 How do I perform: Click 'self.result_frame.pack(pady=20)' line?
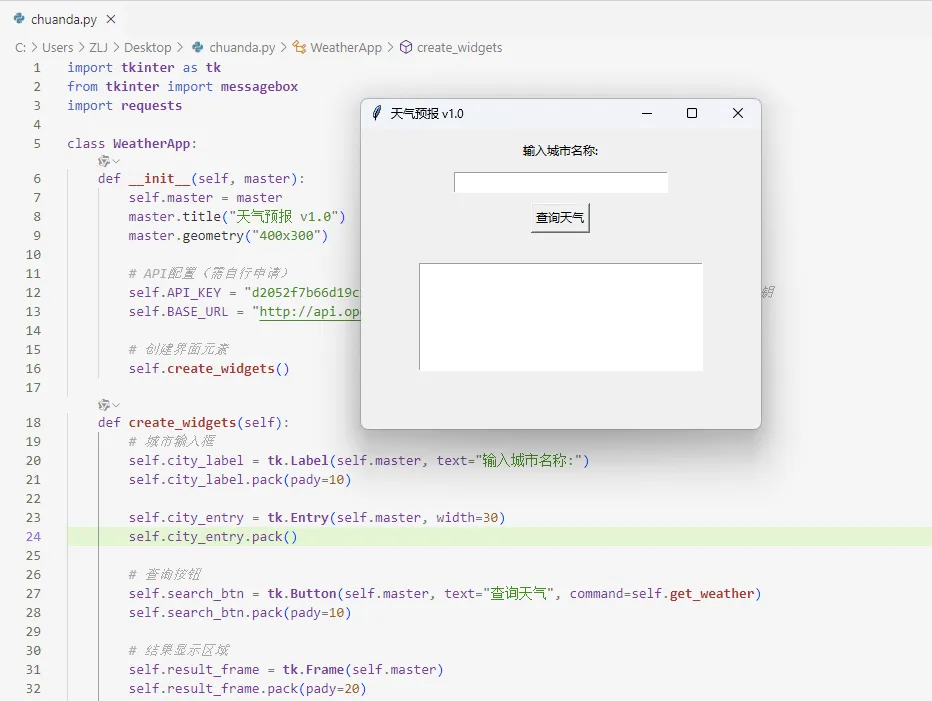point(247,689)
